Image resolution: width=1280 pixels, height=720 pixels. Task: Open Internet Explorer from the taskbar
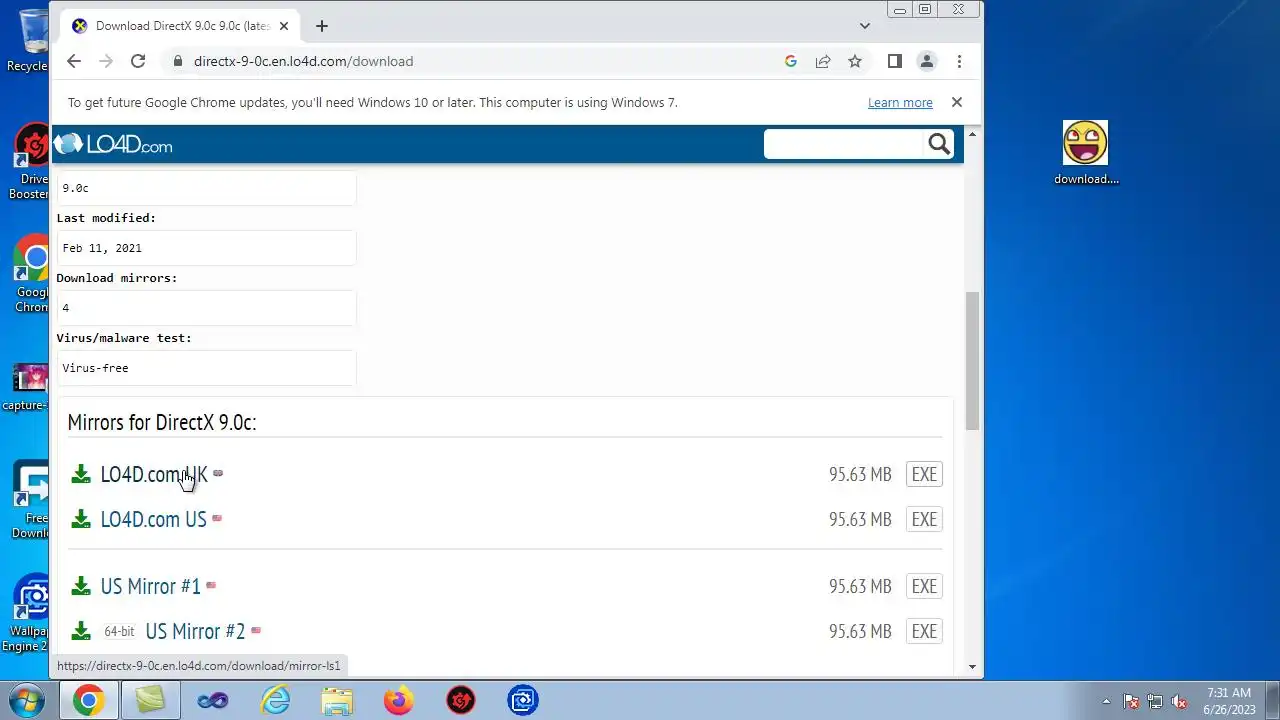275,701
